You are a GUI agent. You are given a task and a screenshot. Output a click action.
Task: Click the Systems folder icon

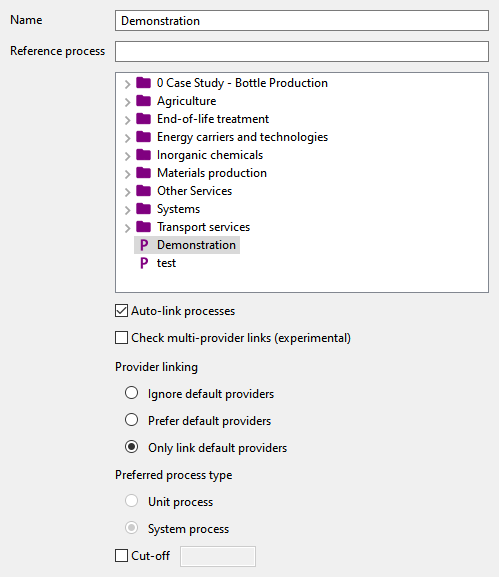144,209
